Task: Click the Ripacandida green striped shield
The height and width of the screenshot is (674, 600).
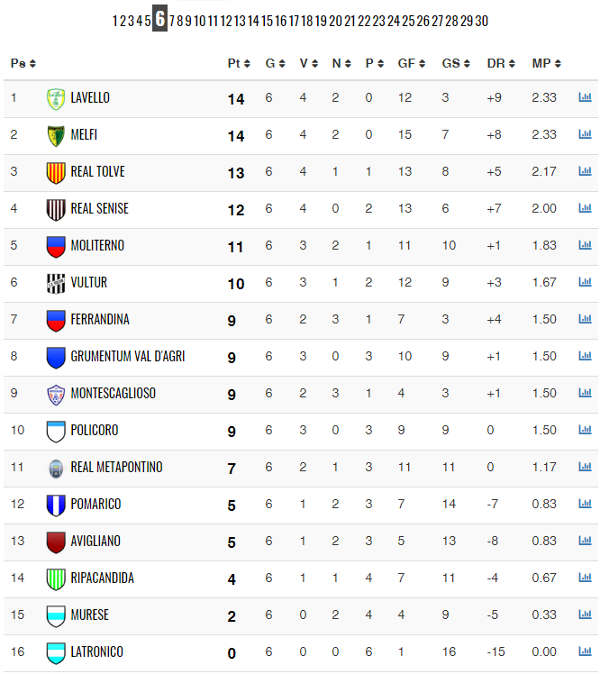Action: (56, 579)
